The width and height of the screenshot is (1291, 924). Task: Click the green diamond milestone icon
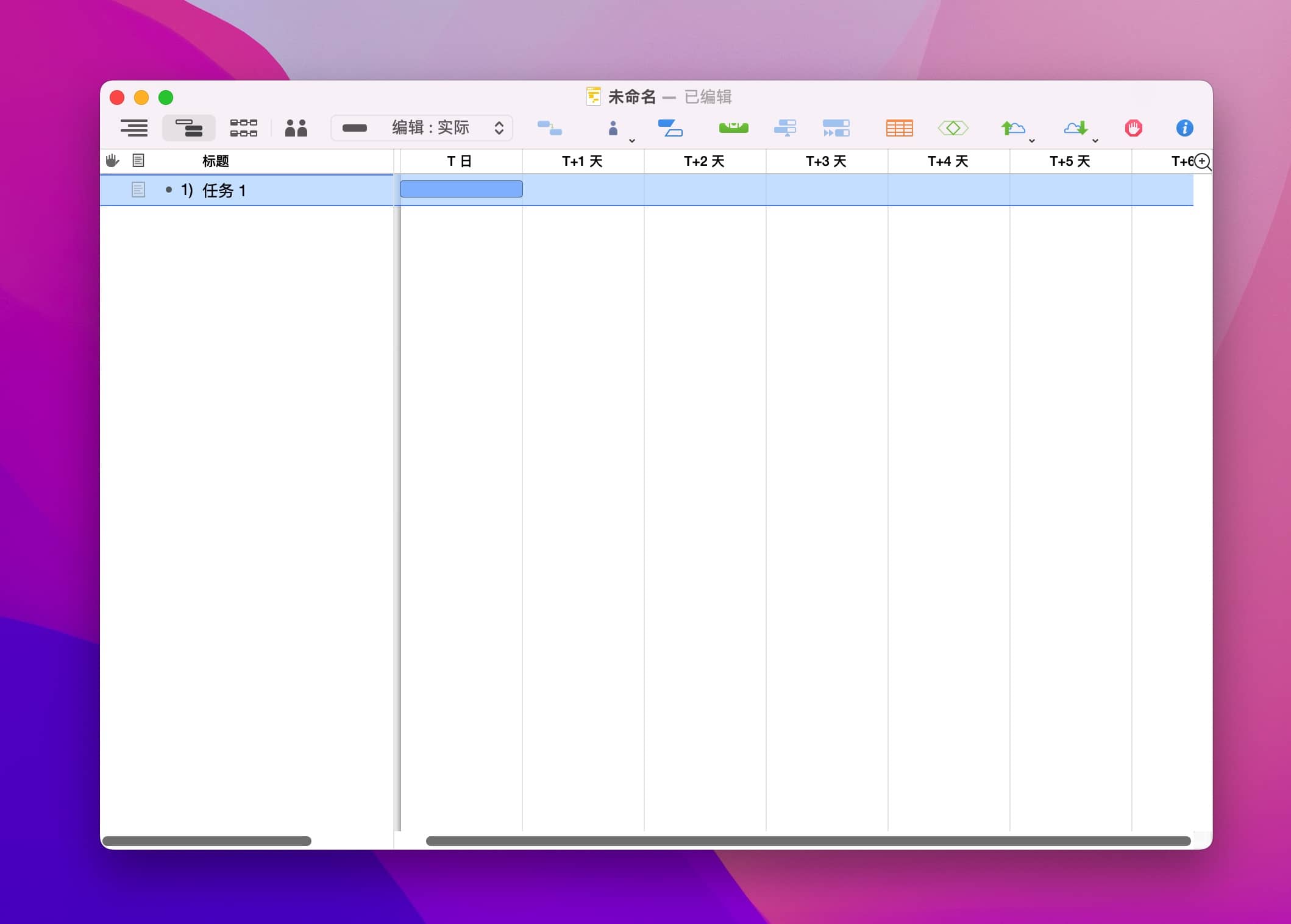pos(953,128)
